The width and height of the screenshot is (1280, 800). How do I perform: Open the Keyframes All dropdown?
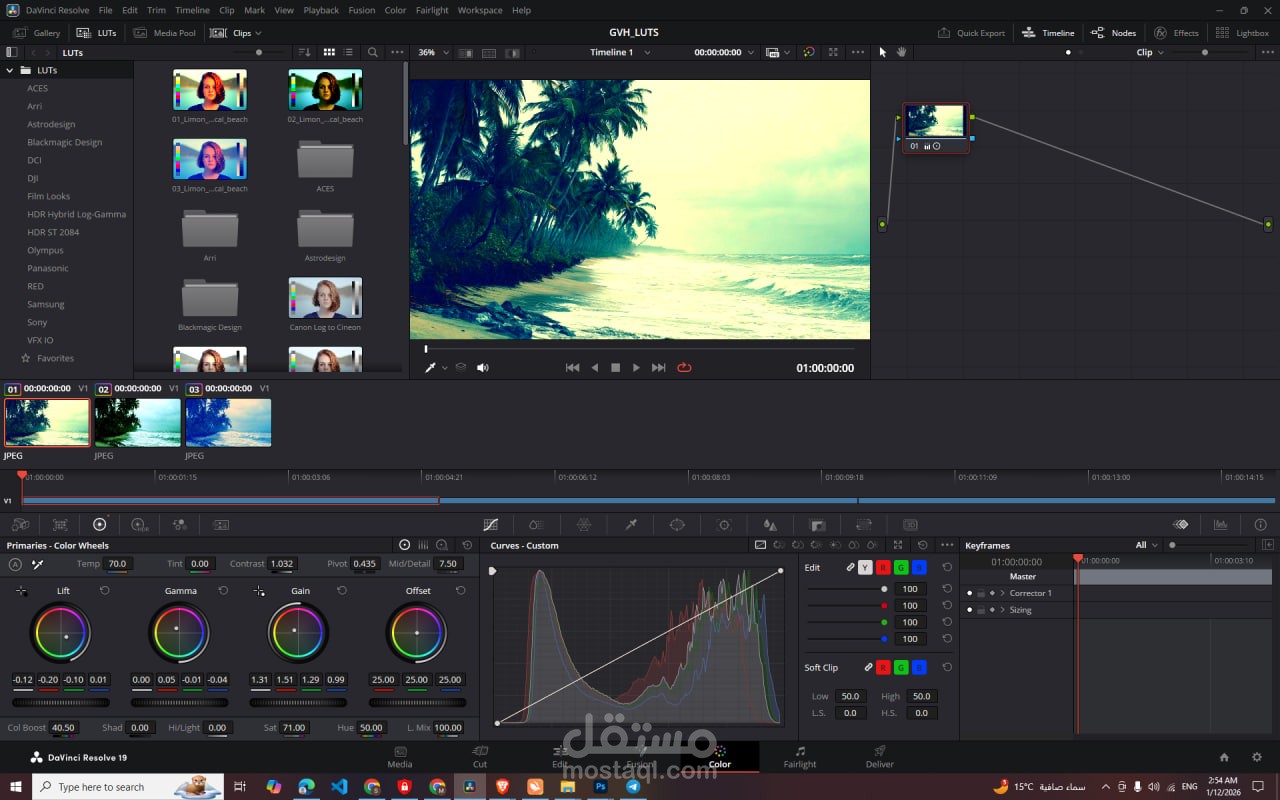[x=1146, y=545]
